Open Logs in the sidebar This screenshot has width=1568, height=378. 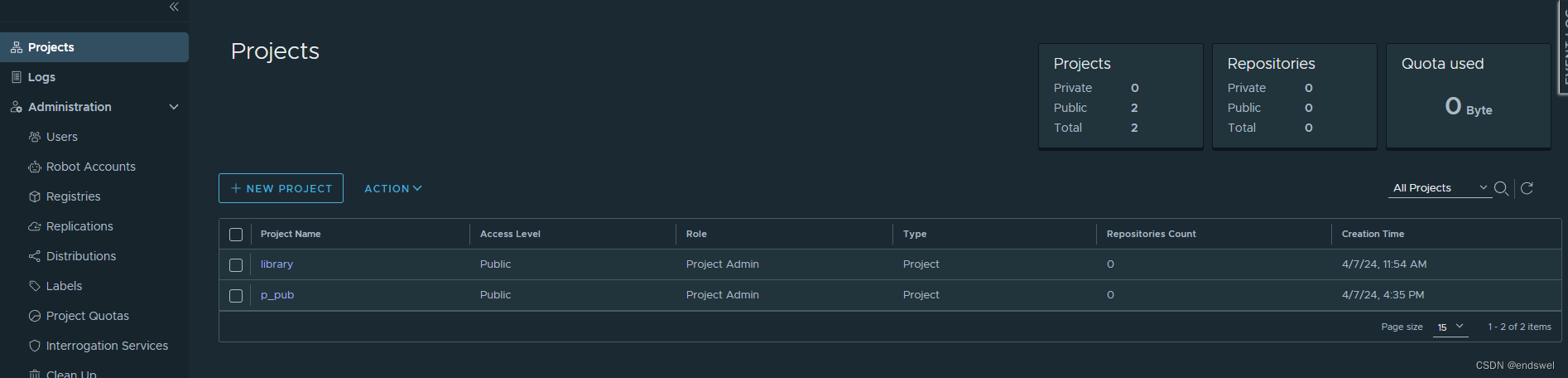point(41,77)
